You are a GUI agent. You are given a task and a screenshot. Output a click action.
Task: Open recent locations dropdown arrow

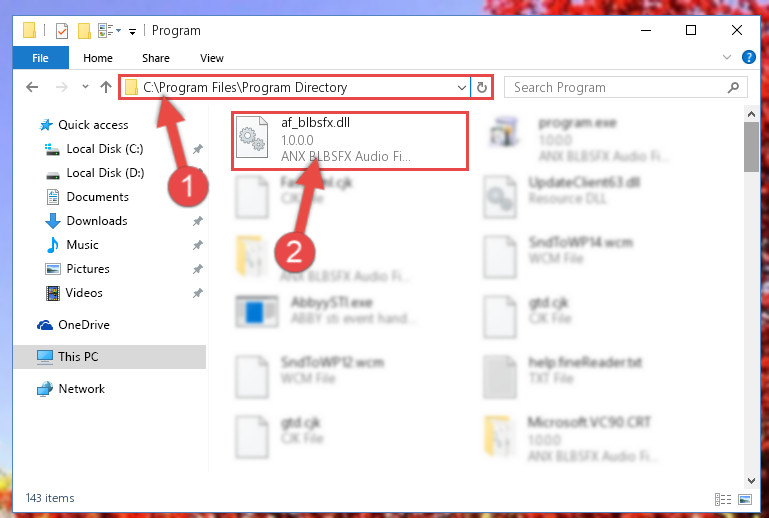pyautogui.click(x=85, y=87)
